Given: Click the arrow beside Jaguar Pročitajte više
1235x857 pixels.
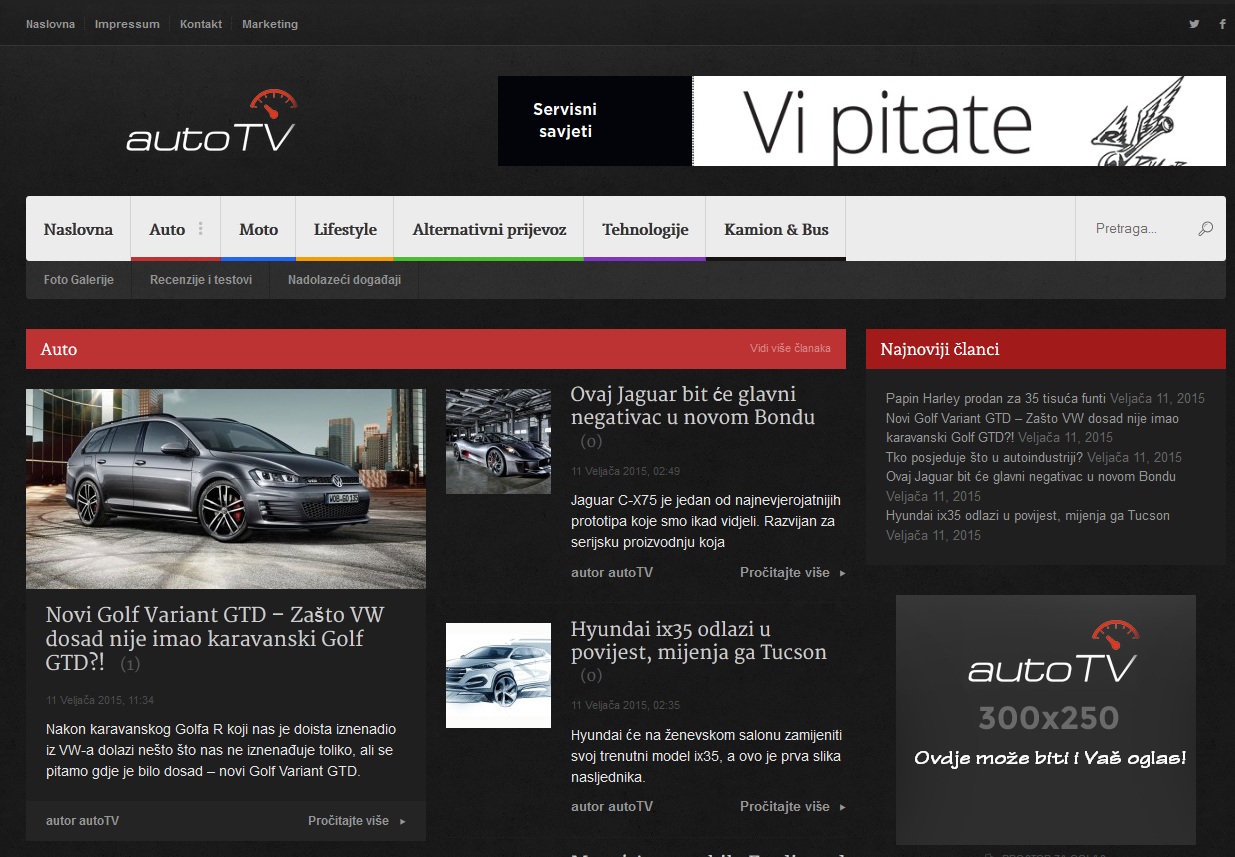Looking at the screenshot, I should point(843,574).
